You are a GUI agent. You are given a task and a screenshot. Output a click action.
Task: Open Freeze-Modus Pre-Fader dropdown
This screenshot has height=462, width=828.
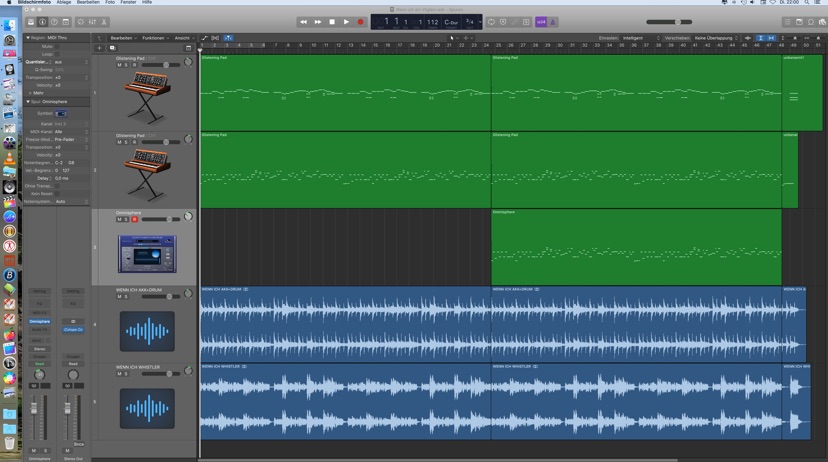[71, 139]
